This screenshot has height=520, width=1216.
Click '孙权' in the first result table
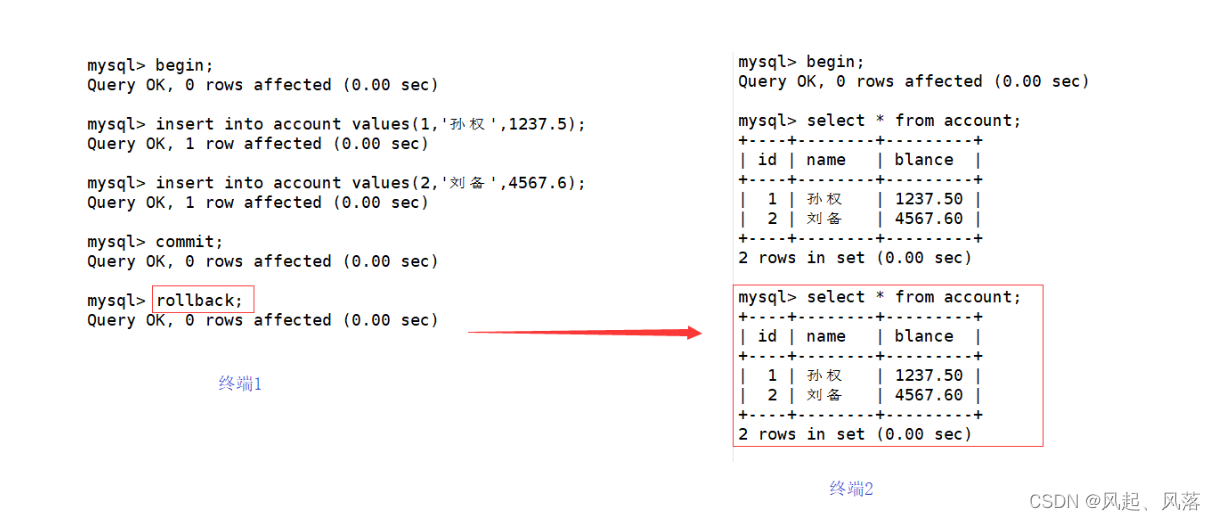tap(824, 199)
